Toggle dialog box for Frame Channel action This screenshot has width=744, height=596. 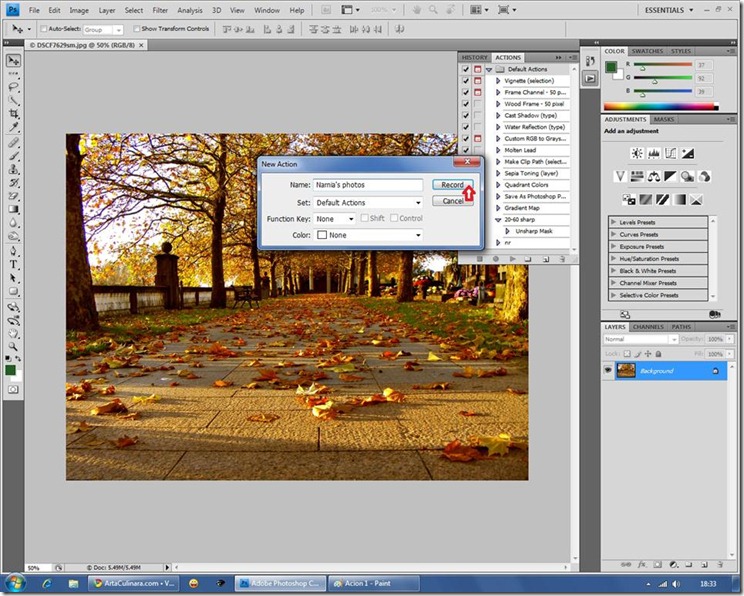point(477,92)
